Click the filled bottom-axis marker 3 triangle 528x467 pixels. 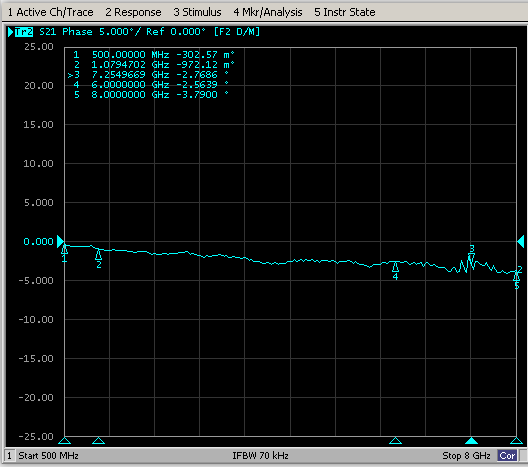[471, 440]
